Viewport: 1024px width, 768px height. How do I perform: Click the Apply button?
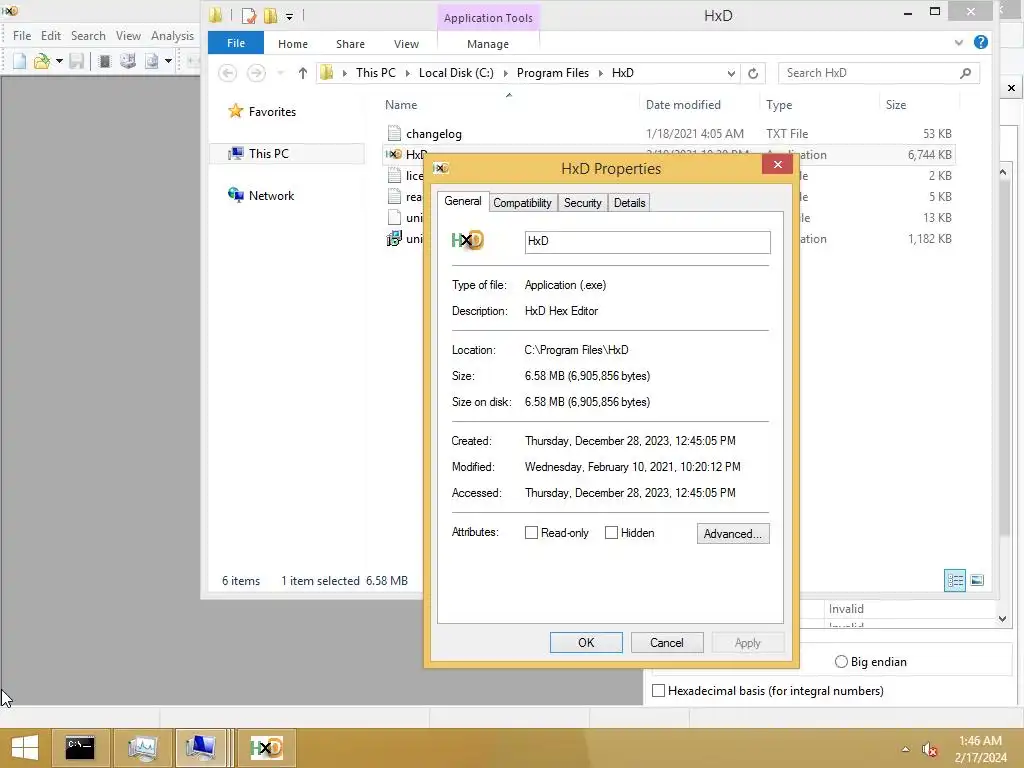748,643
